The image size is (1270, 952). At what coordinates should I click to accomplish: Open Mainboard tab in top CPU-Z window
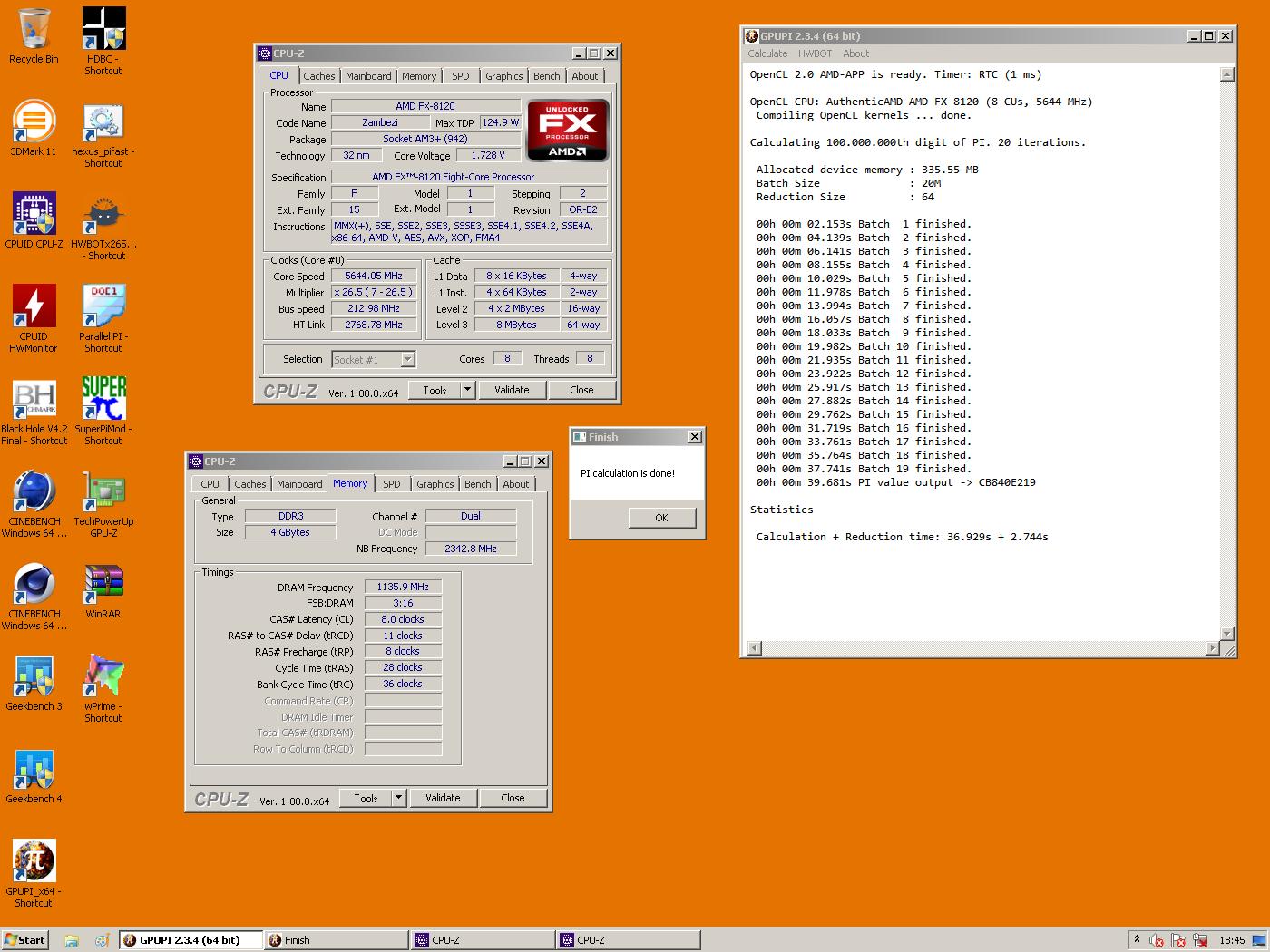[368, 76]
